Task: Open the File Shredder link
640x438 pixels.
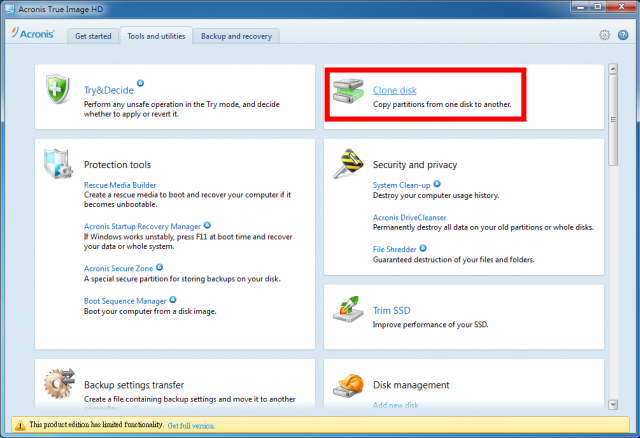Action: (x=394, y=249)
